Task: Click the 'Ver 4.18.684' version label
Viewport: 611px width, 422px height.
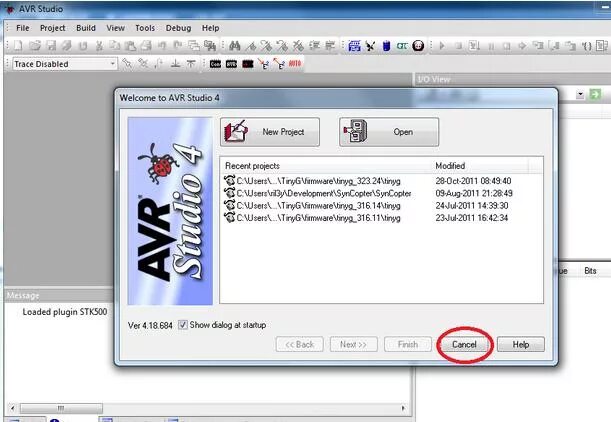Action: (x=150, y=325)
